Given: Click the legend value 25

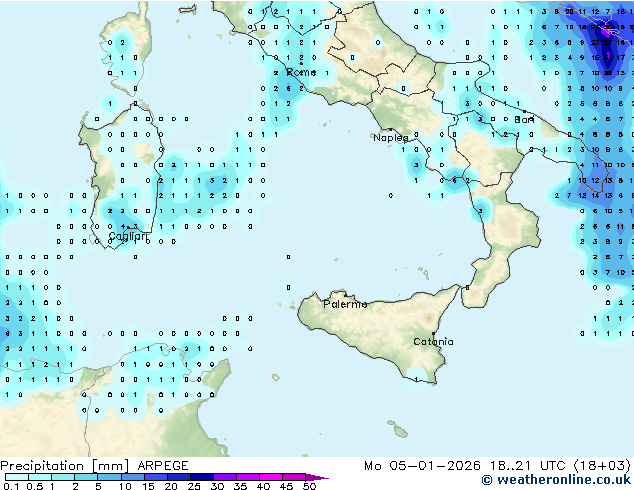Looking at the screenshot, I should point(194,486).
